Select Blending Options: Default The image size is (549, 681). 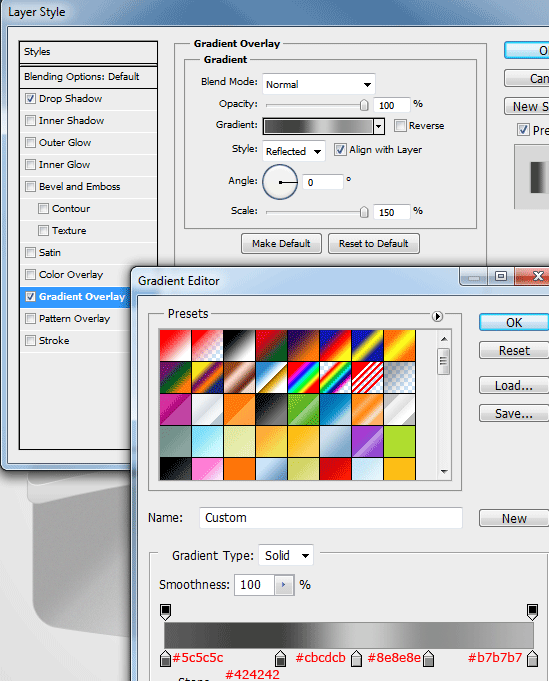(x=88, y=77)
